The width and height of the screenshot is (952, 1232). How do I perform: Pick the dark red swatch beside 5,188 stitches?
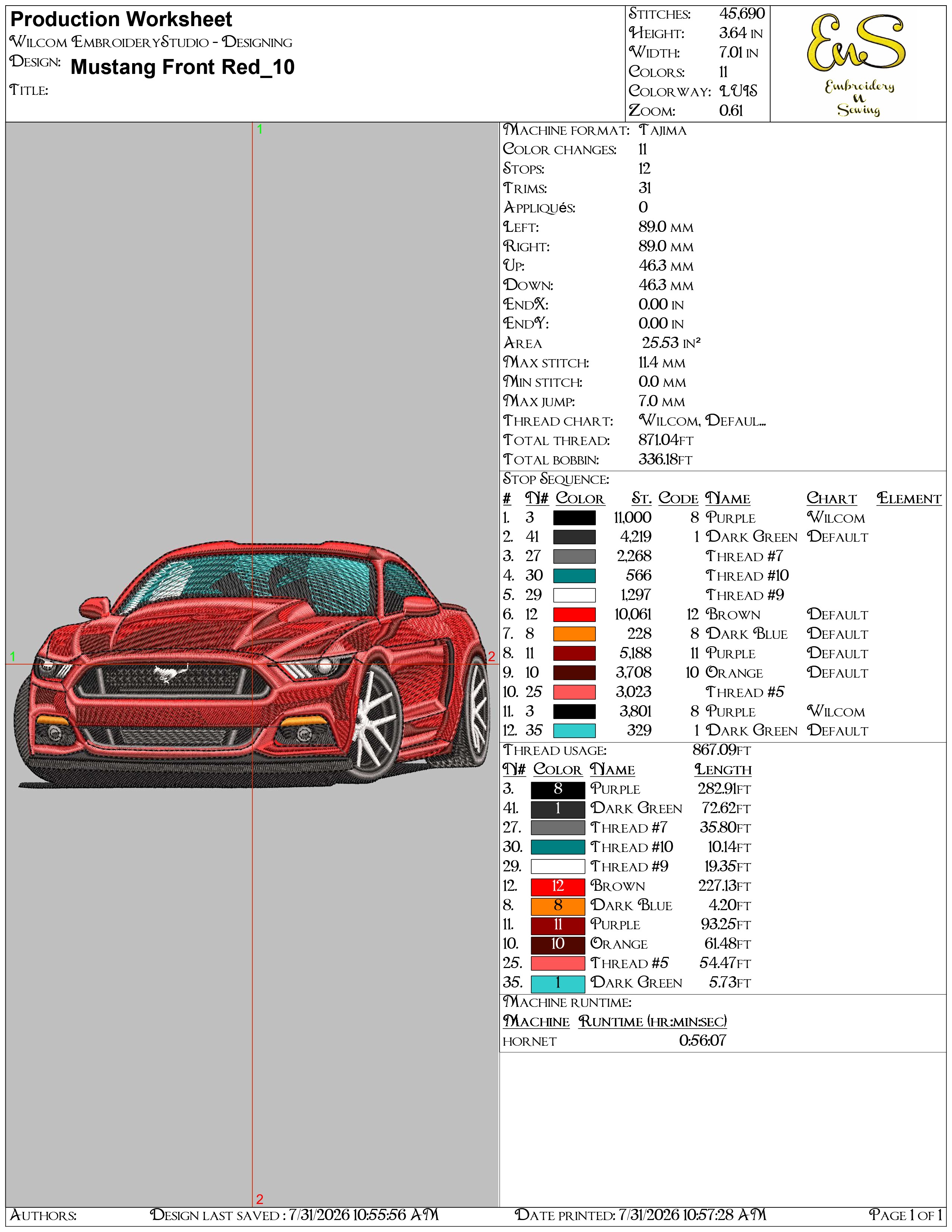[574, 653]
